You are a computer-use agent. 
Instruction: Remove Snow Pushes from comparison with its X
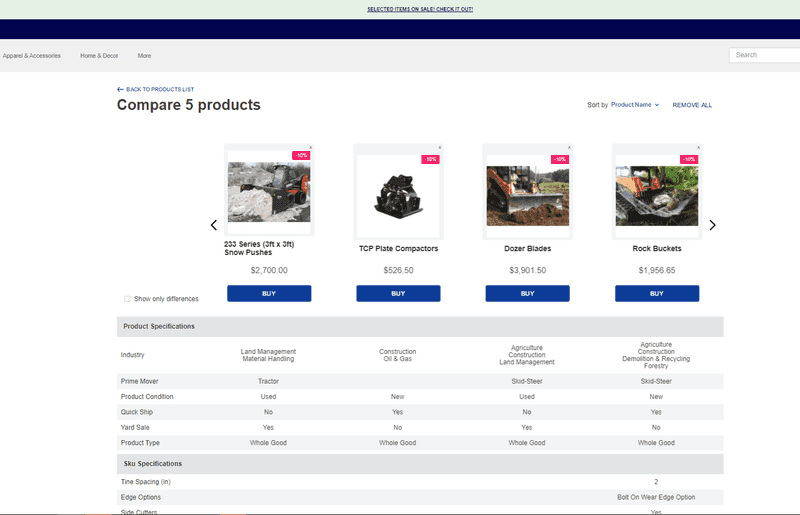coord(311,147)
